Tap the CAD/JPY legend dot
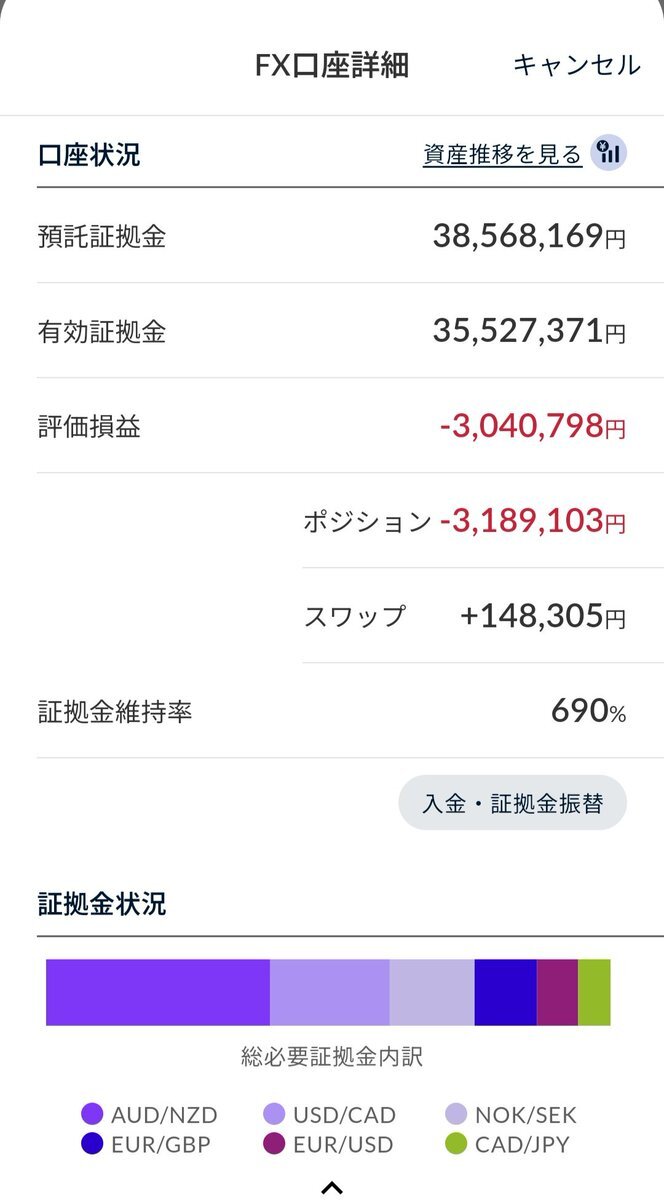 click(456, 1145)
